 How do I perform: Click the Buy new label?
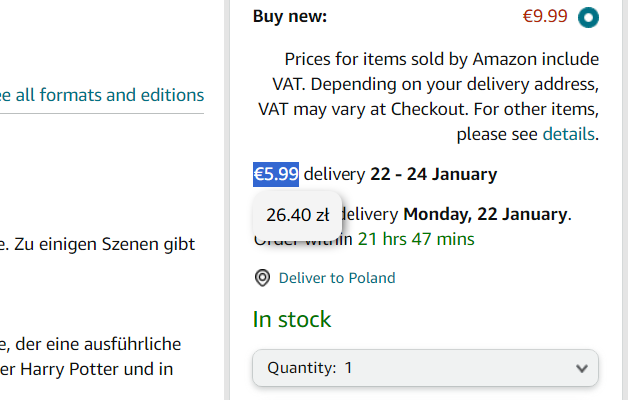[290, 16]
